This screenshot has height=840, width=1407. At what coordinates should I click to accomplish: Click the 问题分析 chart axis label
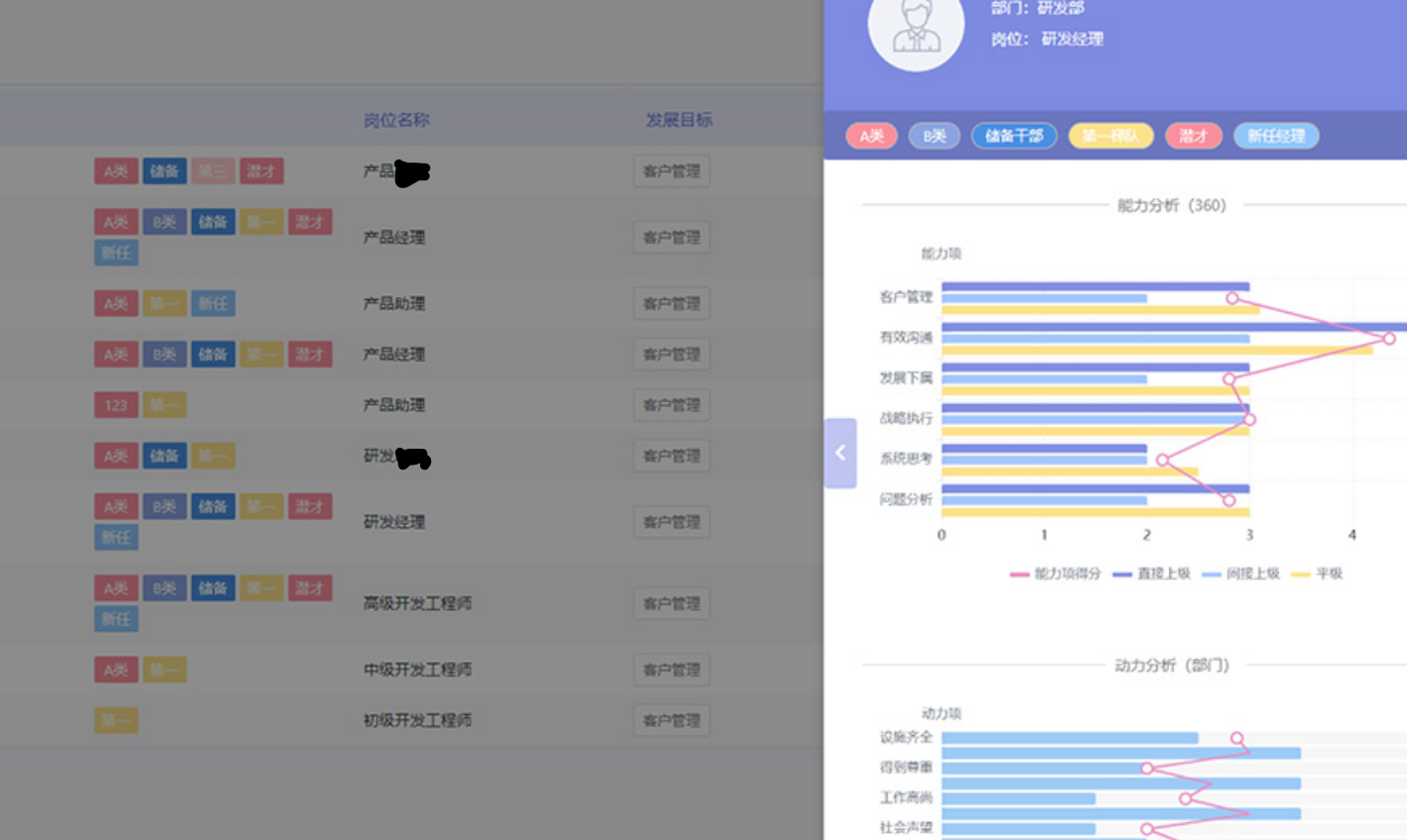tap(907, 499)
